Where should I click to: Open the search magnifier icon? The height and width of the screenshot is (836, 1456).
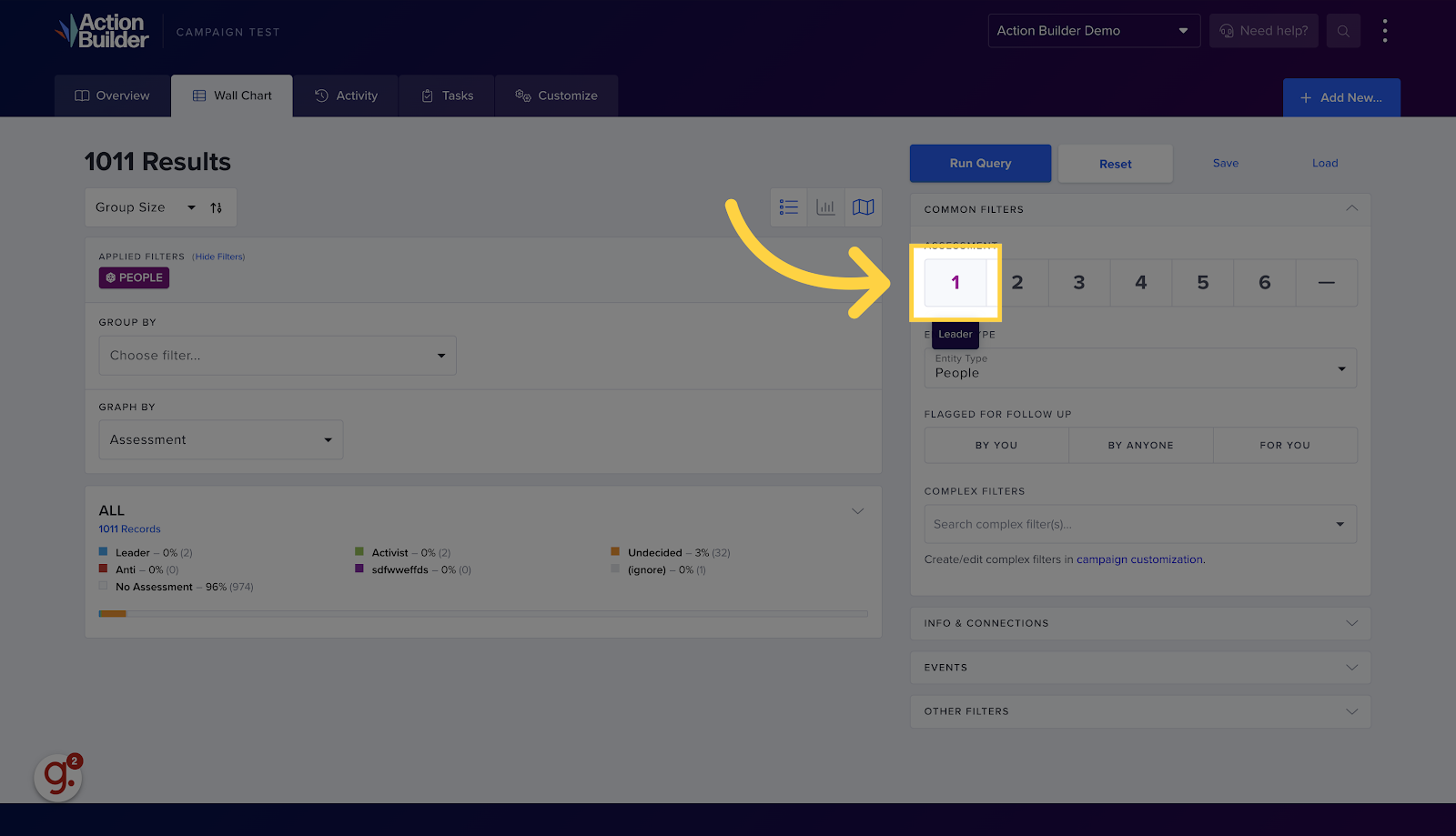[x=1343, y=31]
